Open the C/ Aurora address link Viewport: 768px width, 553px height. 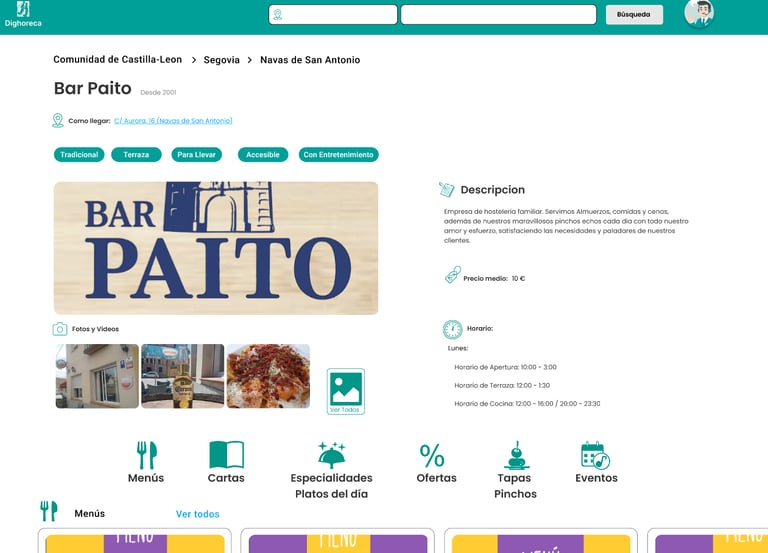point(173,120)
